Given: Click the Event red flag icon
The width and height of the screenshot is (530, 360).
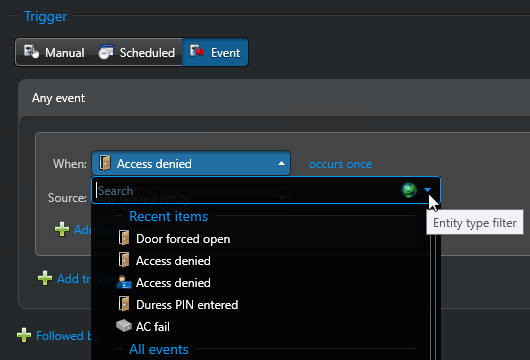Looking at the screenshot, I should coord(197,51).
